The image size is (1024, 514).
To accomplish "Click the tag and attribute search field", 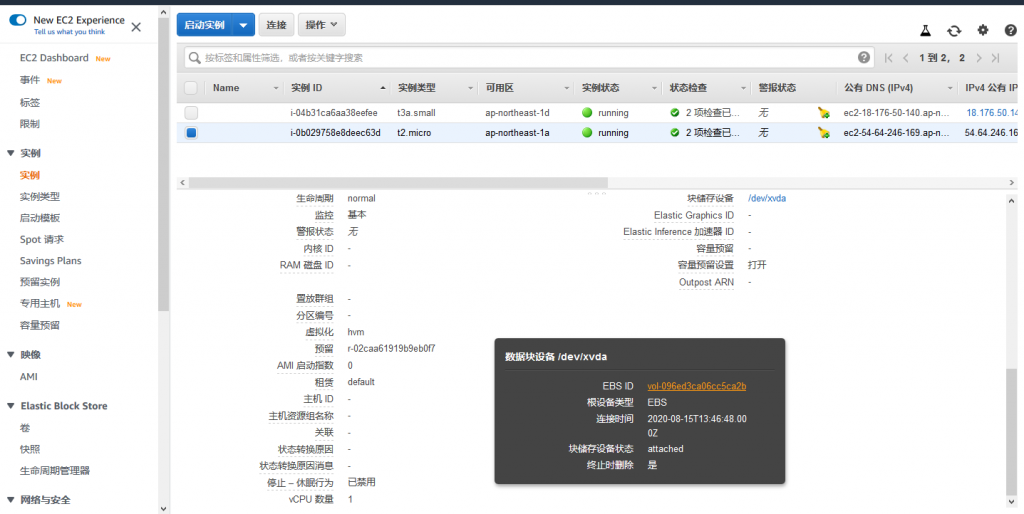I will click(520, 58).
